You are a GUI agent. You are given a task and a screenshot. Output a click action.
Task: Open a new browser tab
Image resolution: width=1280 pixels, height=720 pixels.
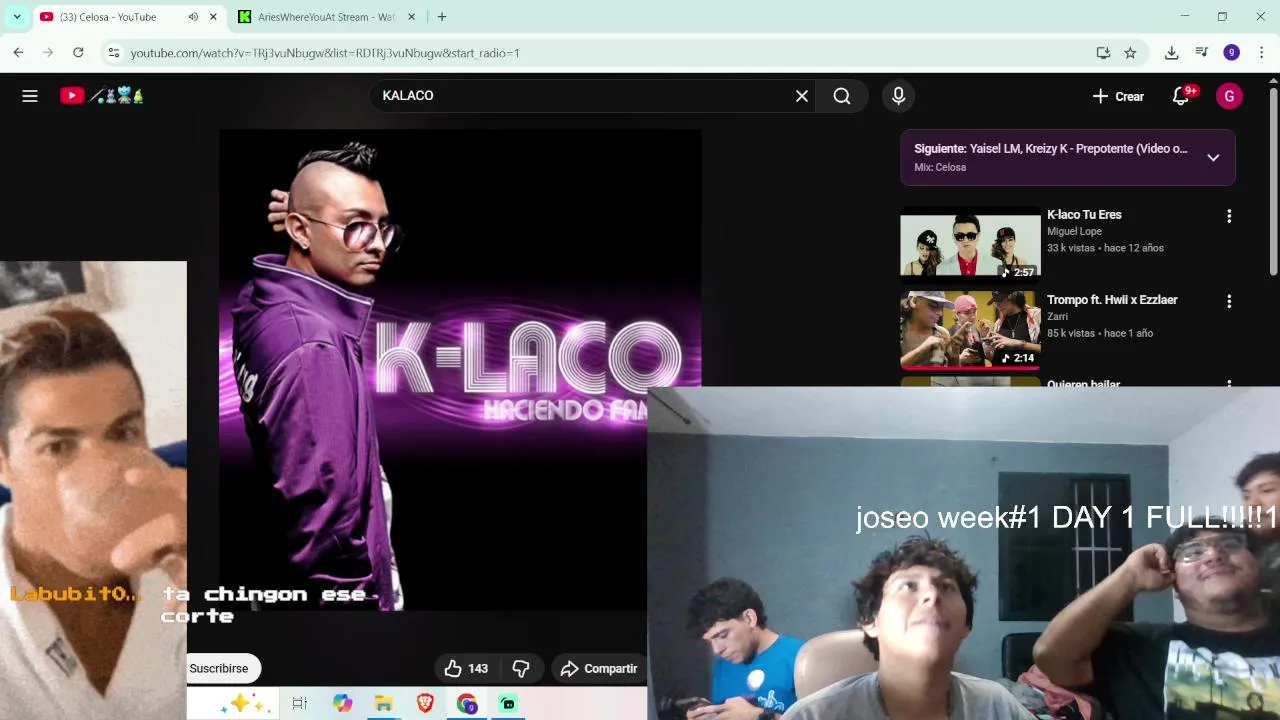[x=442, y=17]
